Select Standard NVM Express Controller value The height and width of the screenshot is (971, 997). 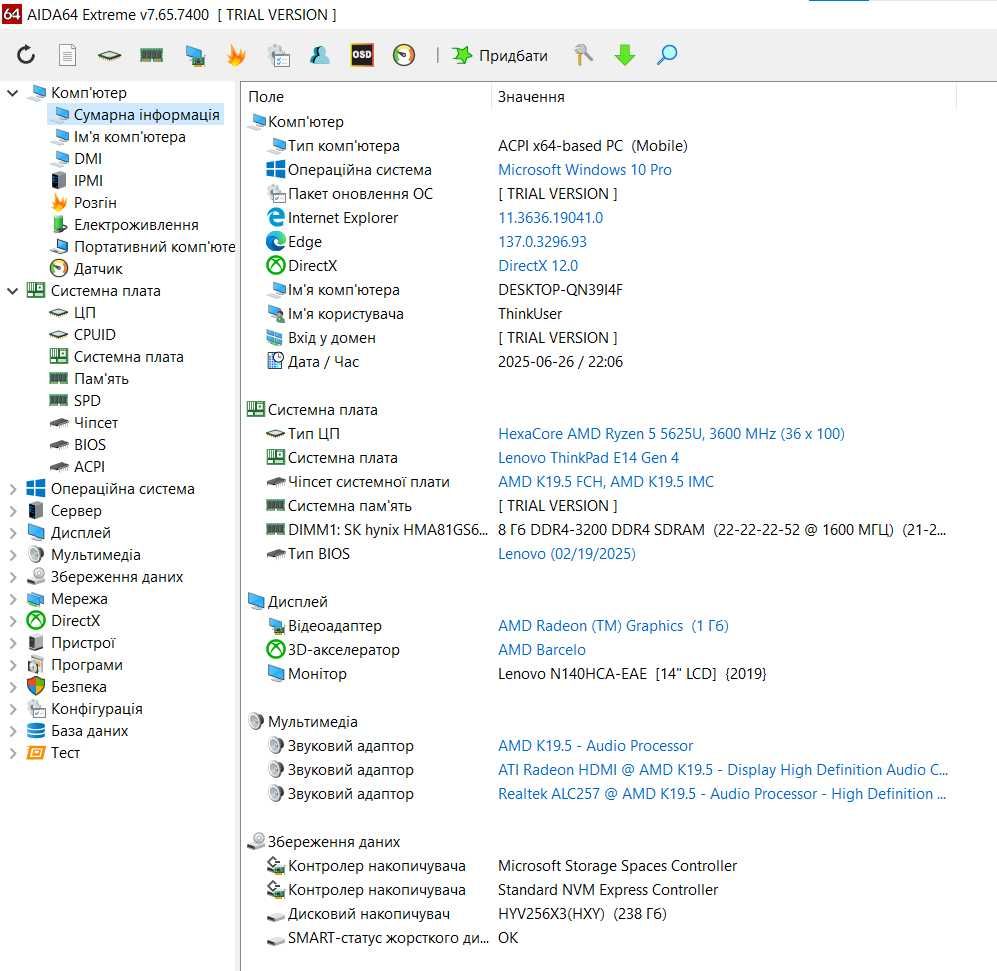point(608,890)
